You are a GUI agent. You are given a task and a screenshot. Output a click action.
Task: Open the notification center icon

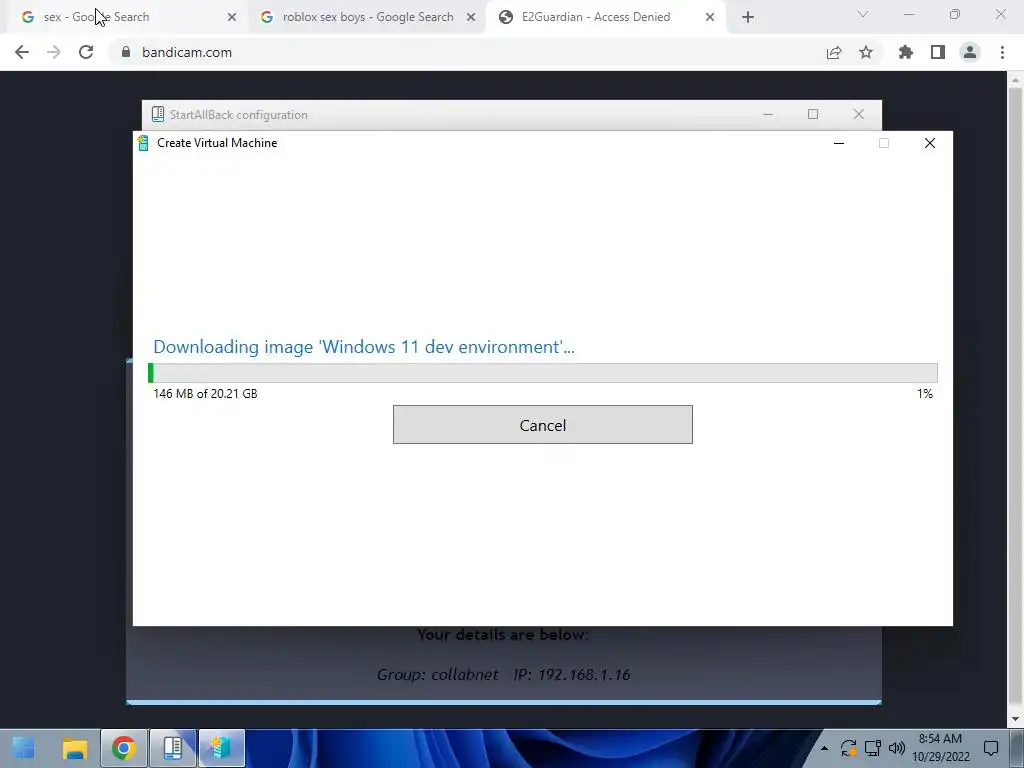[991, 748]
